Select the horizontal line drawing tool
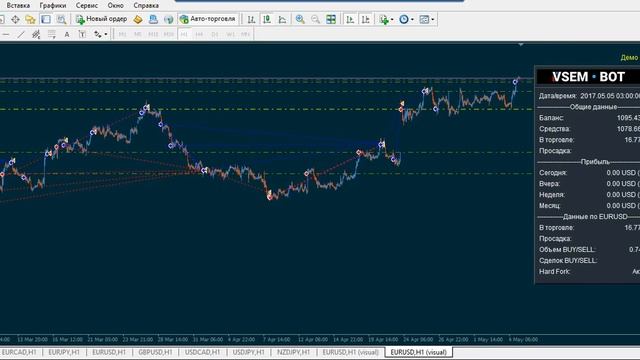The height and width of the screenshot is (360, 640). tap(6, 35)
